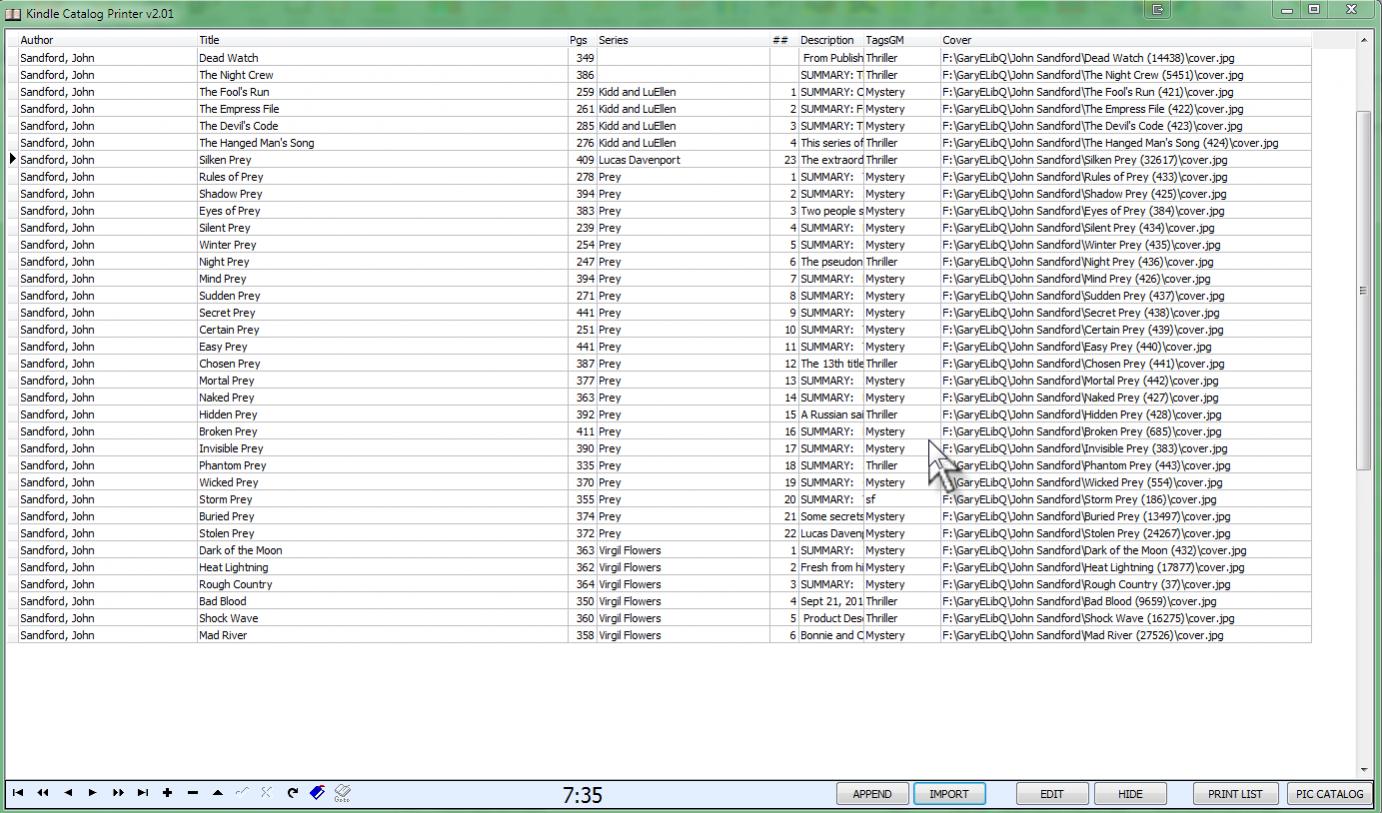Click the vertical scrollbar up arrow
The image size is (1382, 813).
[1364, 40]
